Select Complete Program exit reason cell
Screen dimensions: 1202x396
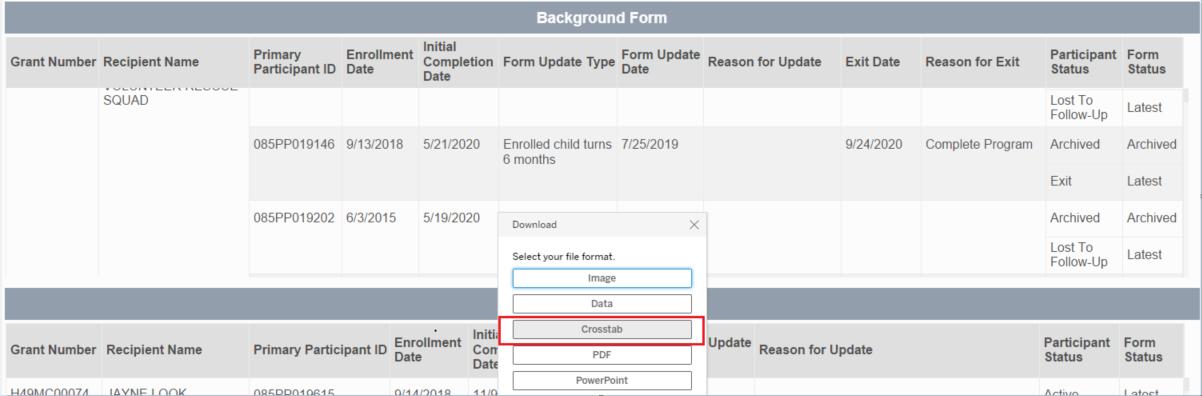point(979,144)
